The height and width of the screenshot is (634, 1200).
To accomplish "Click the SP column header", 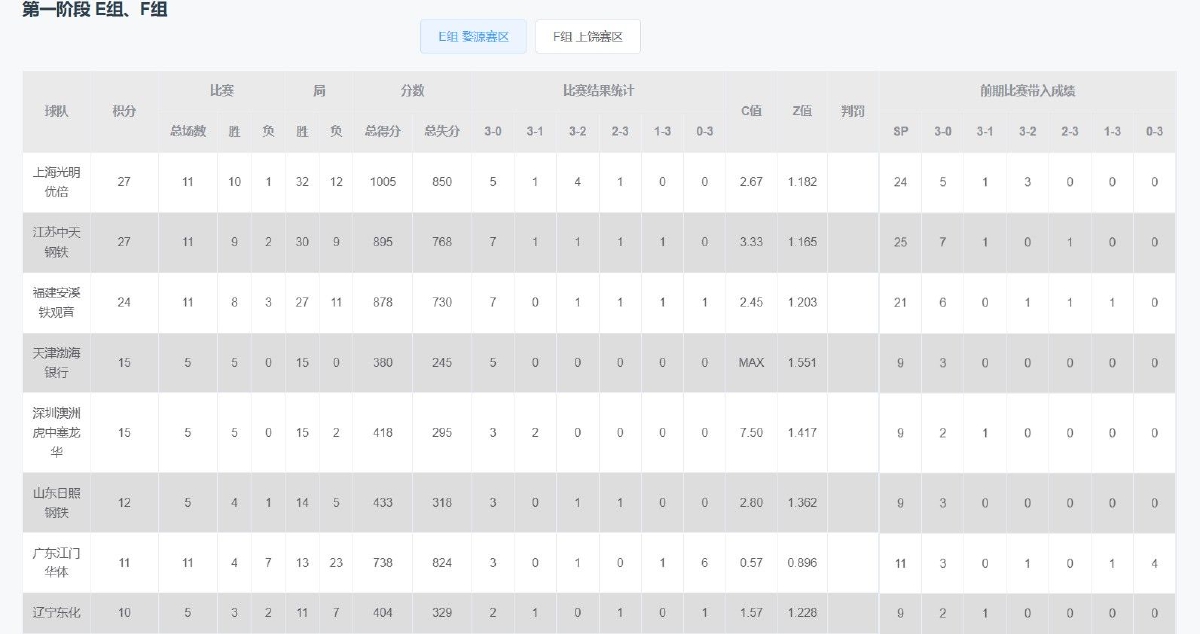I will (x=900, y=131).
